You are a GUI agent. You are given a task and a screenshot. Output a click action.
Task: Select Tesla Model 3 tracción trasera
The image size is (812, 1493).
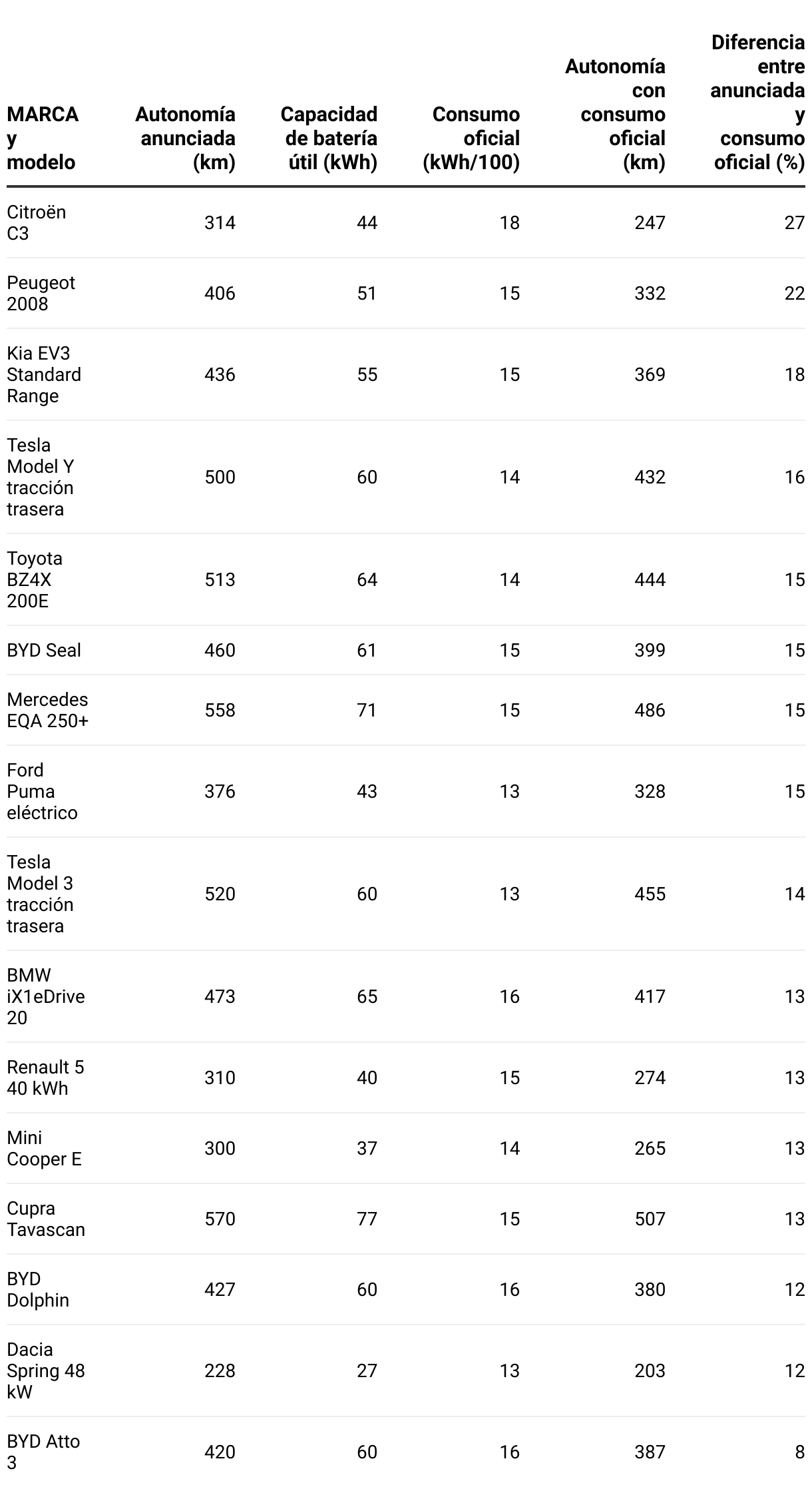click(40, 894)
